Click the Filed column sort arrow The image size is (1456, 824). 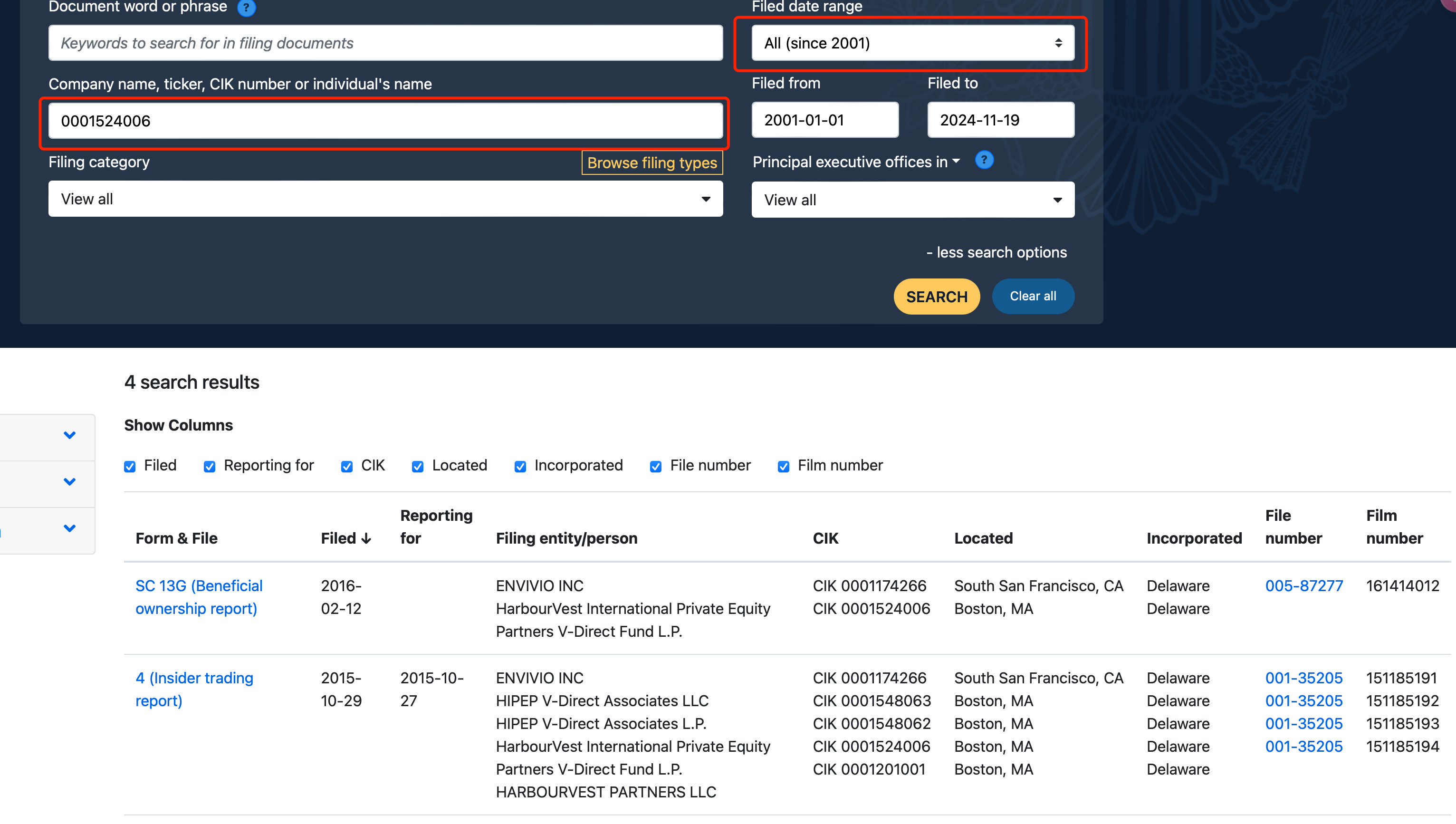pyautogui.click(x=366, y=538)
